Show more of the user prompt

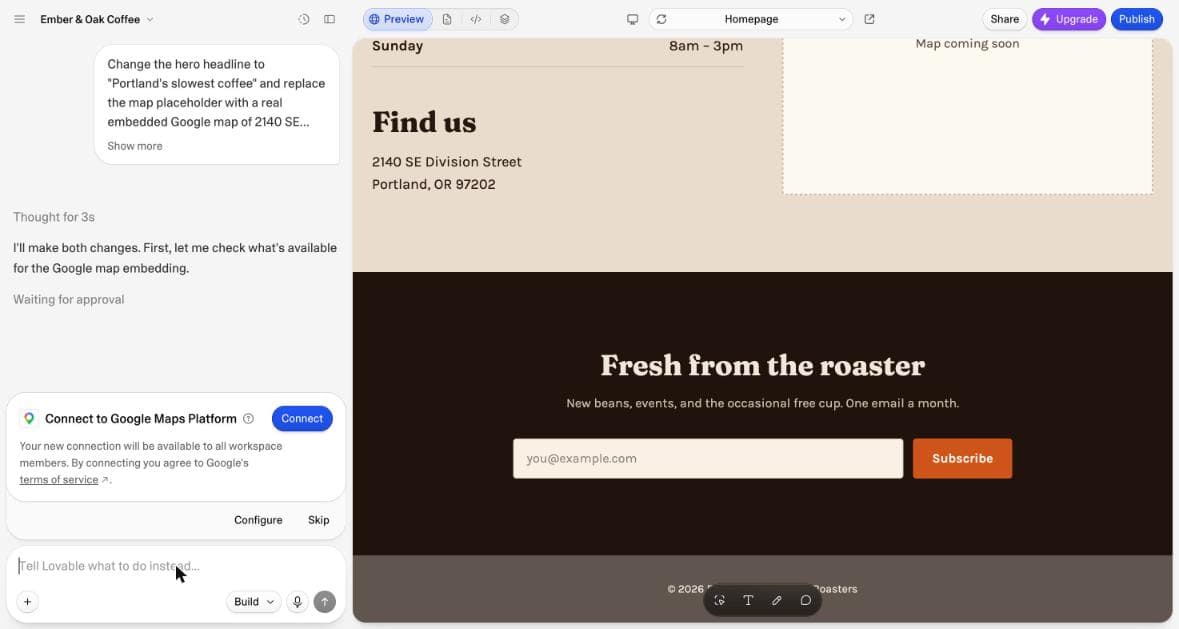tap(135, 146)
